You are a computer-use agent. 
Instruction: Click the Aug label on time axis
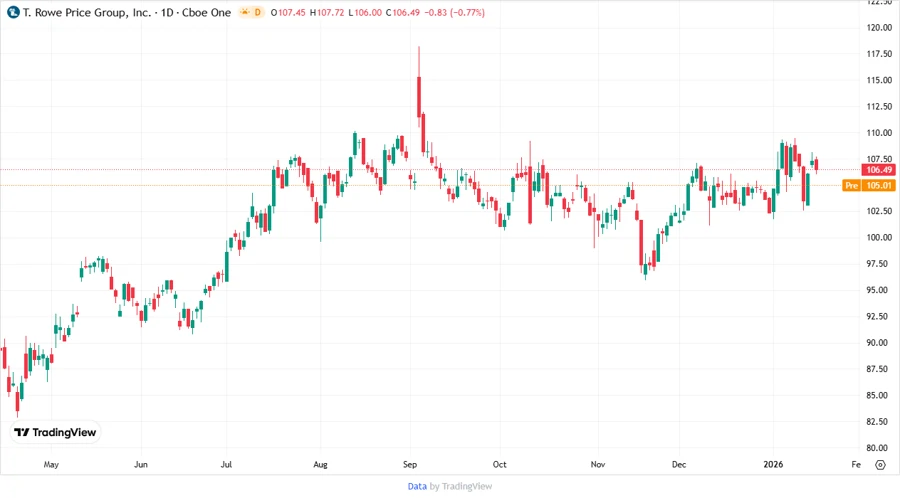(320, 465)
